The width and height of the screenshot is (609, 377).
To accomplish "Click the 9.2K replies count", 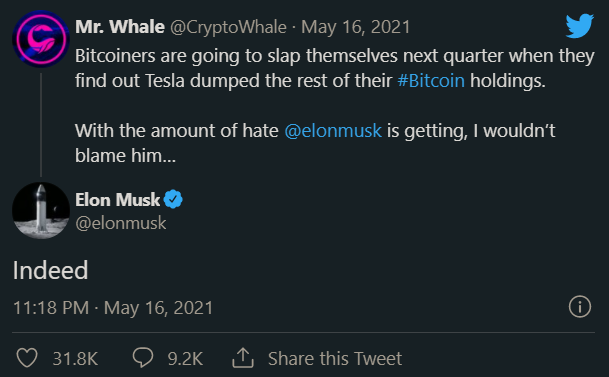I will point(185,358).
